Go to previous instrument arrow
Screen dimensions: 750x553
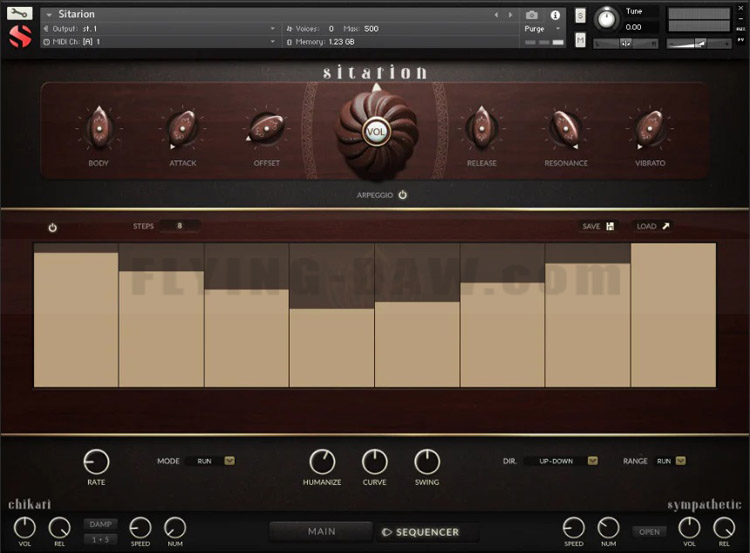click(496, 15)
